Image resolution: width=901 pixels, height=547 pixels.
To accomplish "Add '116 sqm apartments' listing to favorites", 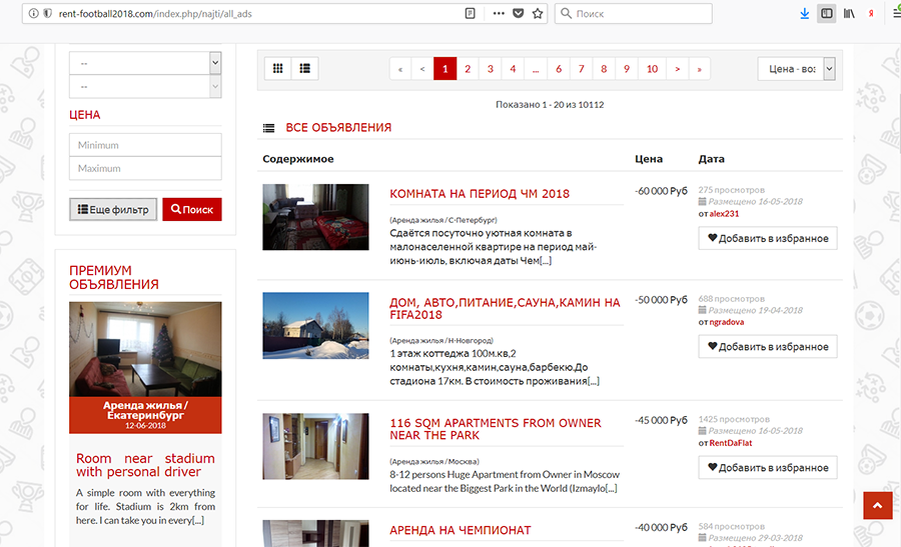I will click(x=768, y=468).
